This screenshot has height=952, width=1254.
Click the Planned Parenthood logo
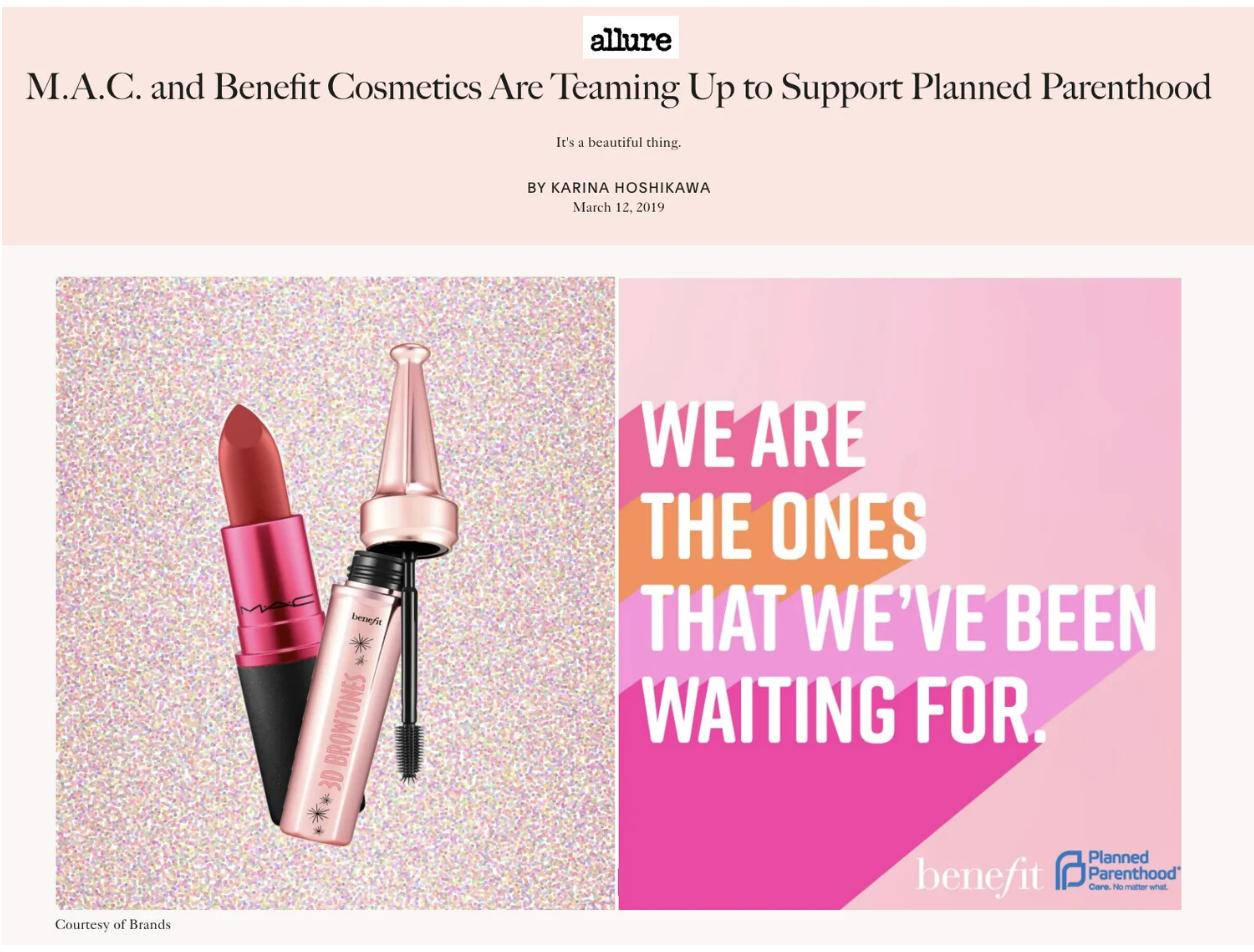1117,871
